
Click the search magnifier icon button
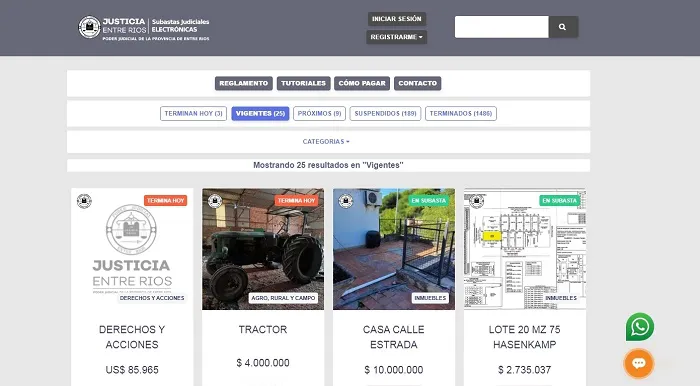(563, 27)
